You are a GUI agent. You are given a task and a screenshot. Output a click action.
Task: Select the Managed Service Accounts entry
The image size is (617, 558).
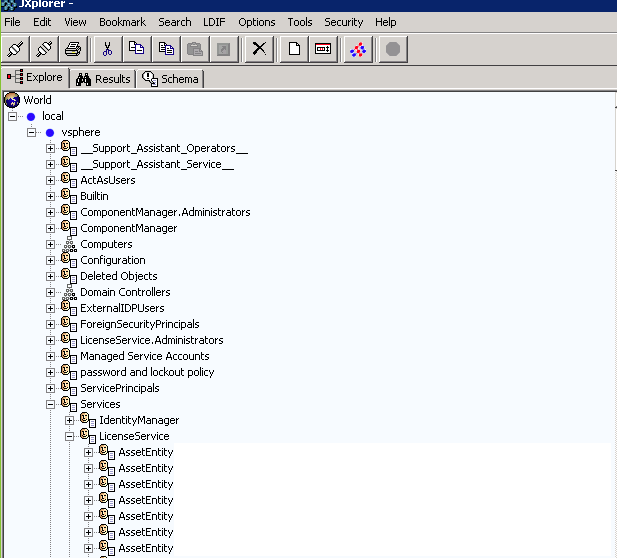point(145,357)
